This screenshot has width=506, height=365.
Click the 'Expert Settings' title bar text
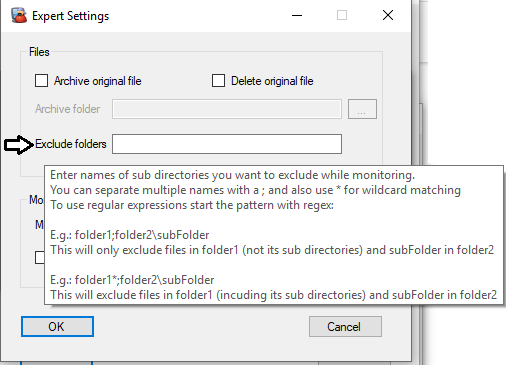(x=70, y=16)
